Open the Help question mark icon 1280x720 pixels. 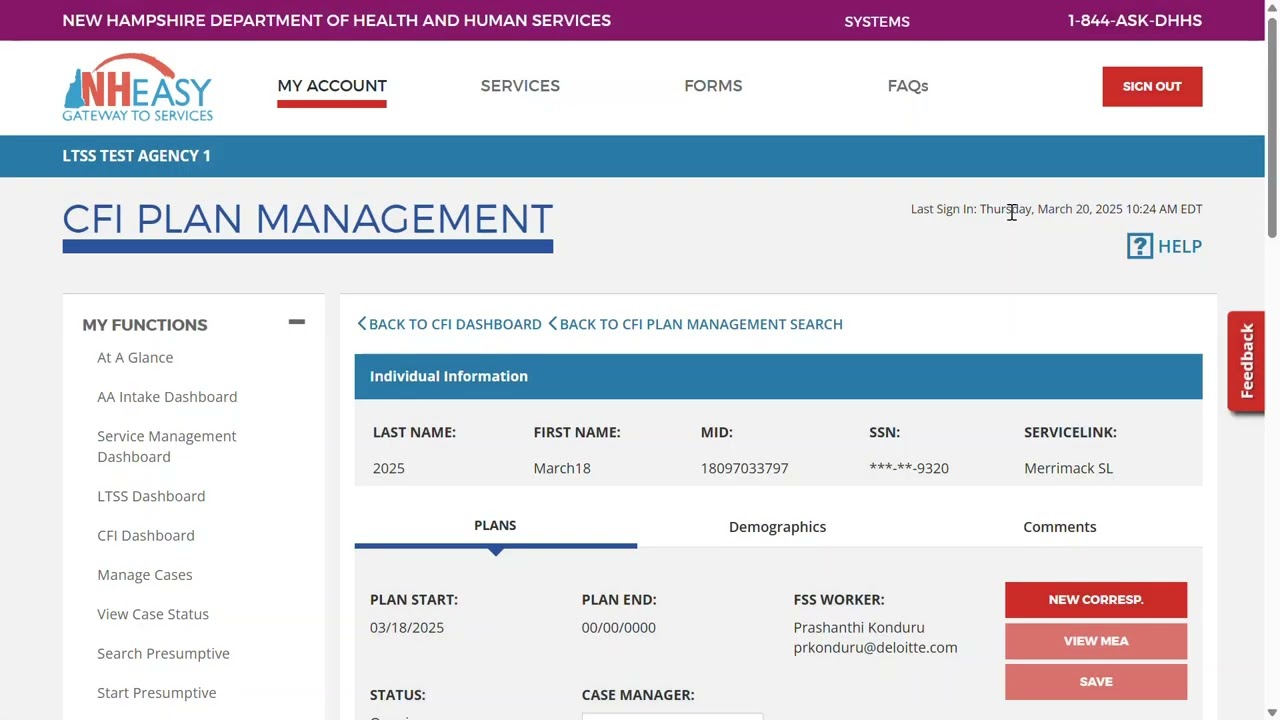point(1140,246)
